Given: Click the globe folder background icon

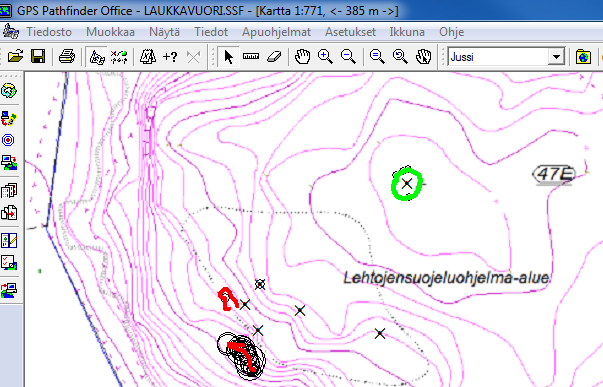Looking at the screenshot, I should [583, 57].
